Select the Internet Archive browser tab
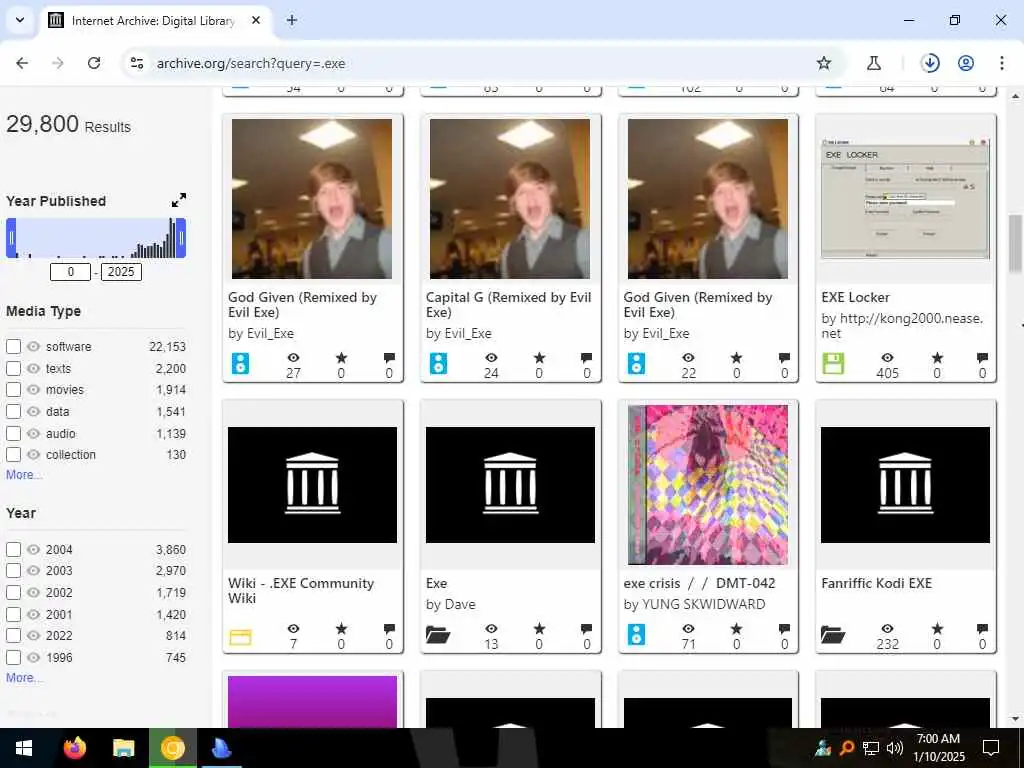Screen dimensions: 1024x768 click(x=153, y=21)
